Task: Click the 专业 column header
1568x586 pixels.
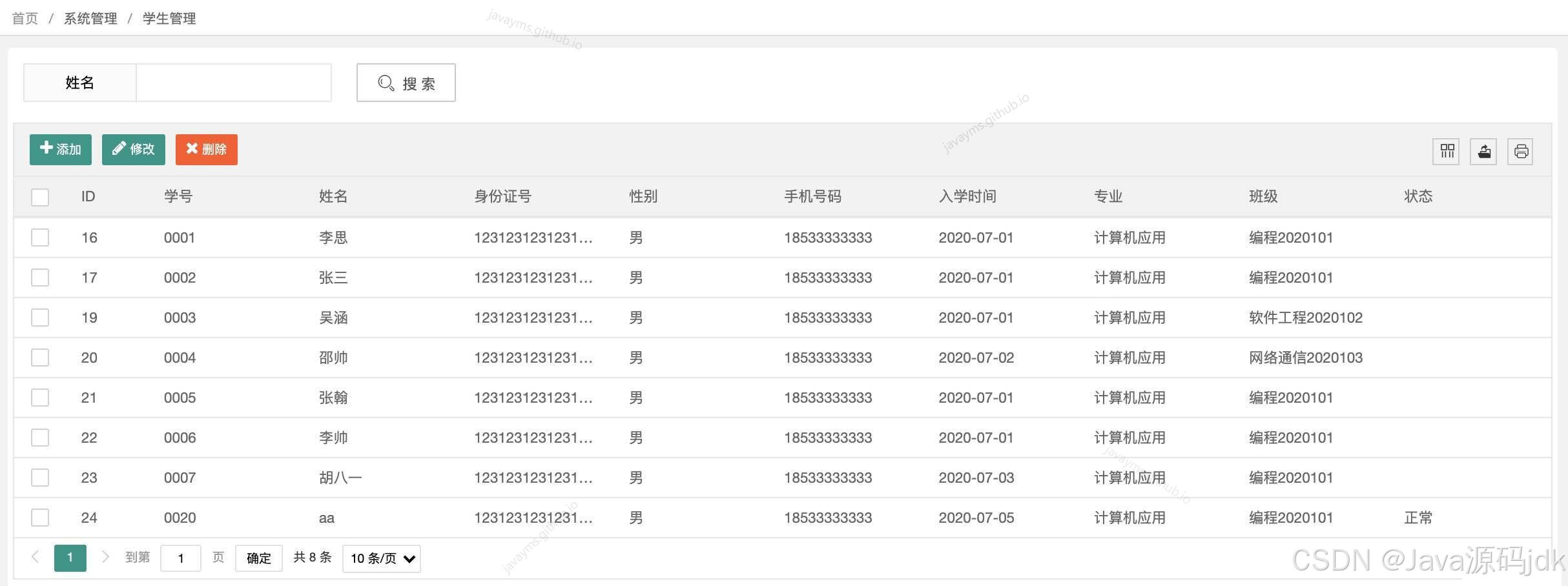Action: click(1108, 196)
